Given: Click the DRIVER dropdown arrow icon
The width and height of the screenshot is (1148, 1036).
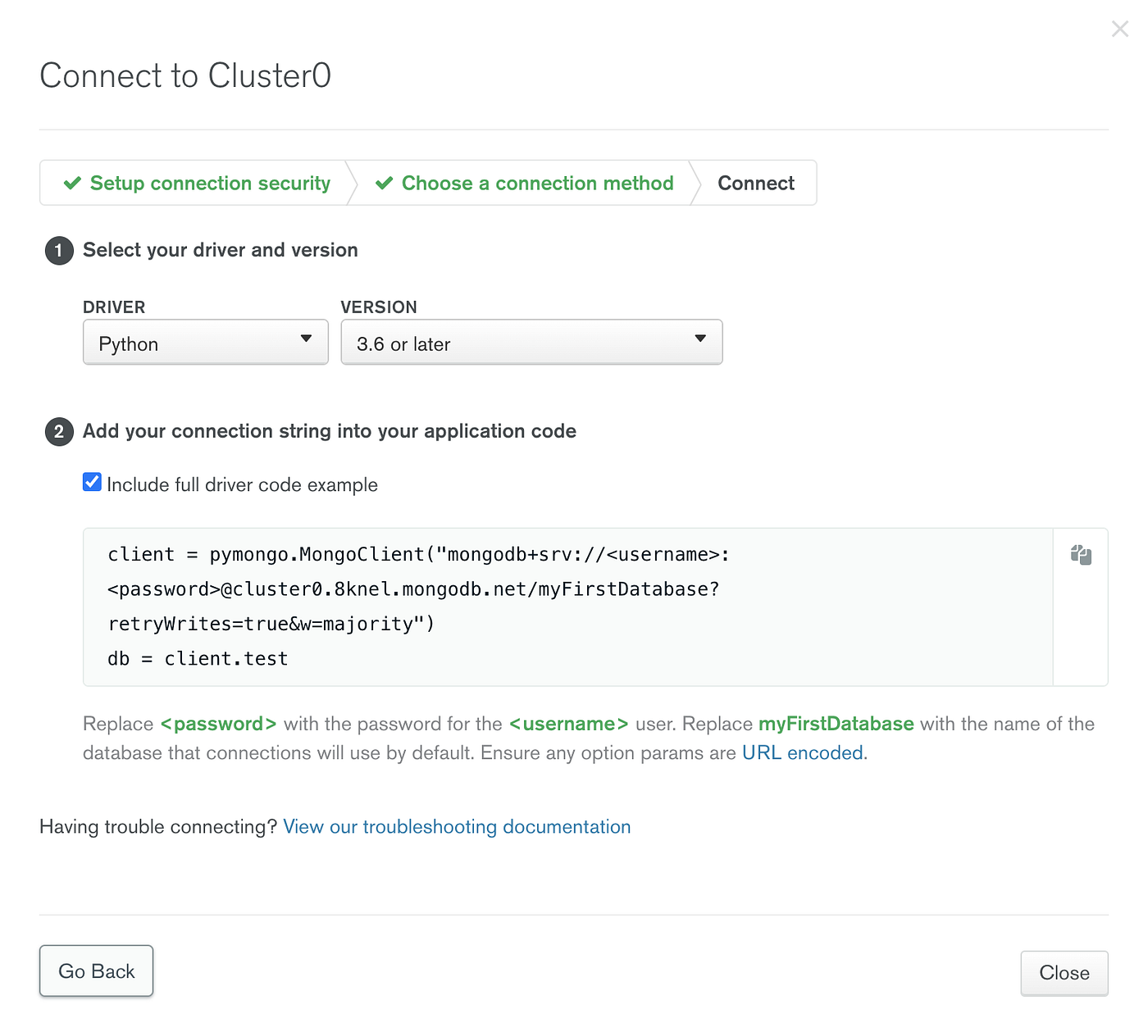Looking at the screenshot, I should coord(306,337).
